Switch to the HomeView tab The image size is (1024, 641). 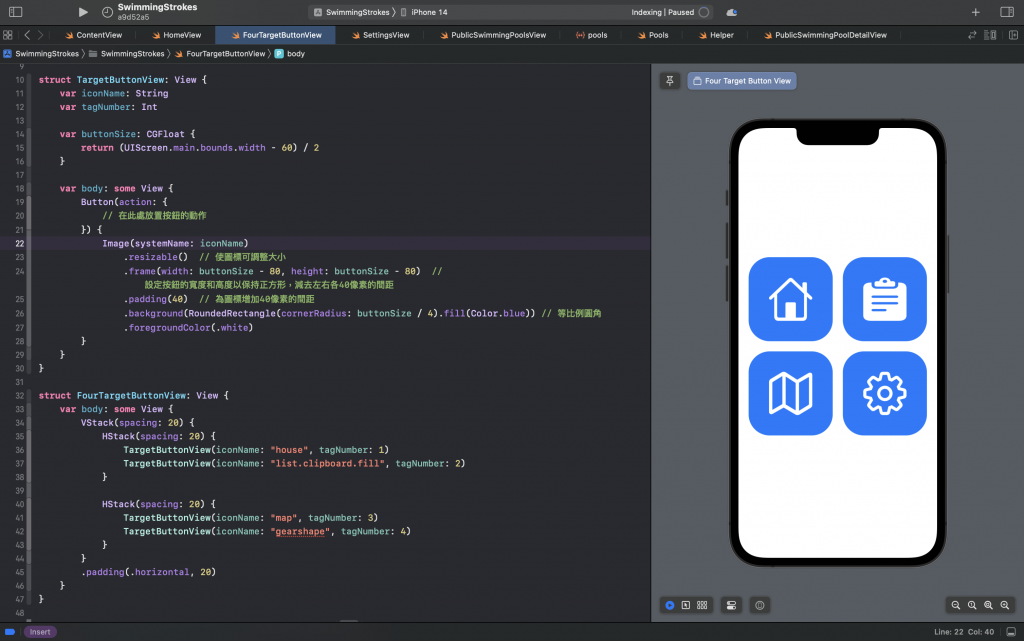[176, 35]
